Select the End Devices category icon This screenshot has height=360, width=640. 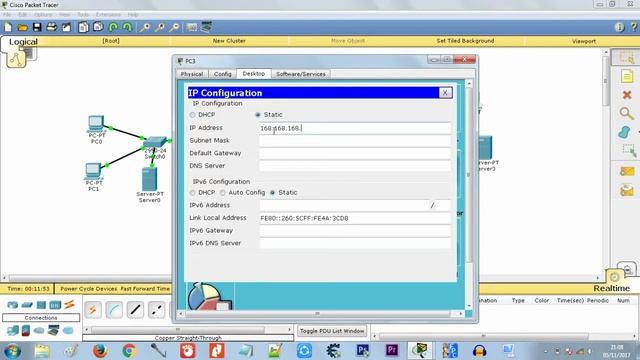tap(13, 330)
